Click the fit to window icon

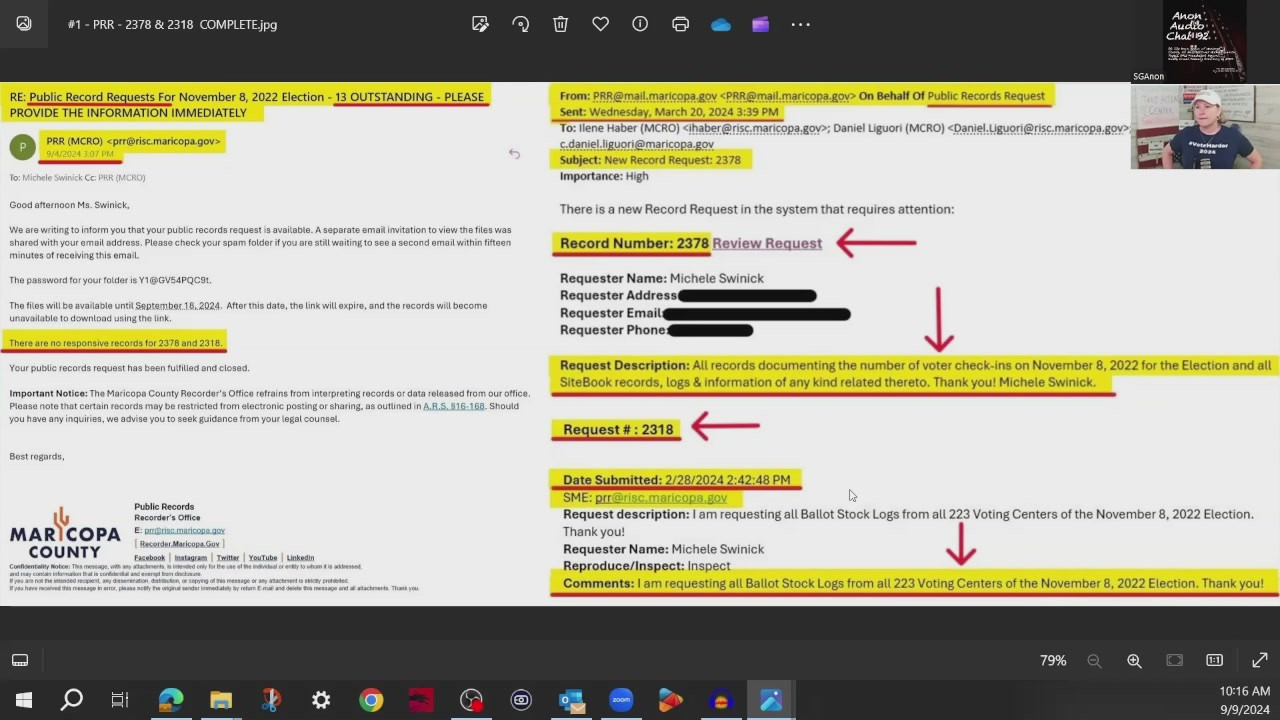coord(1174,660)
